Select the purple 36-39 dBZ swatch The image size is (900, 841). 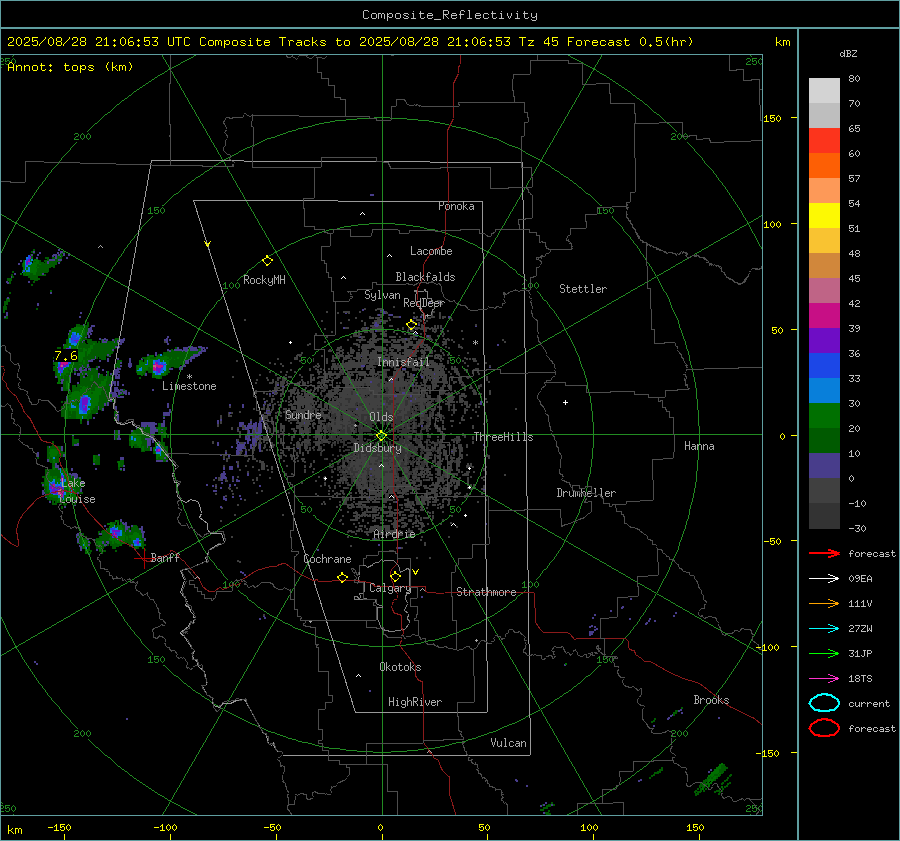click(824, 340)
